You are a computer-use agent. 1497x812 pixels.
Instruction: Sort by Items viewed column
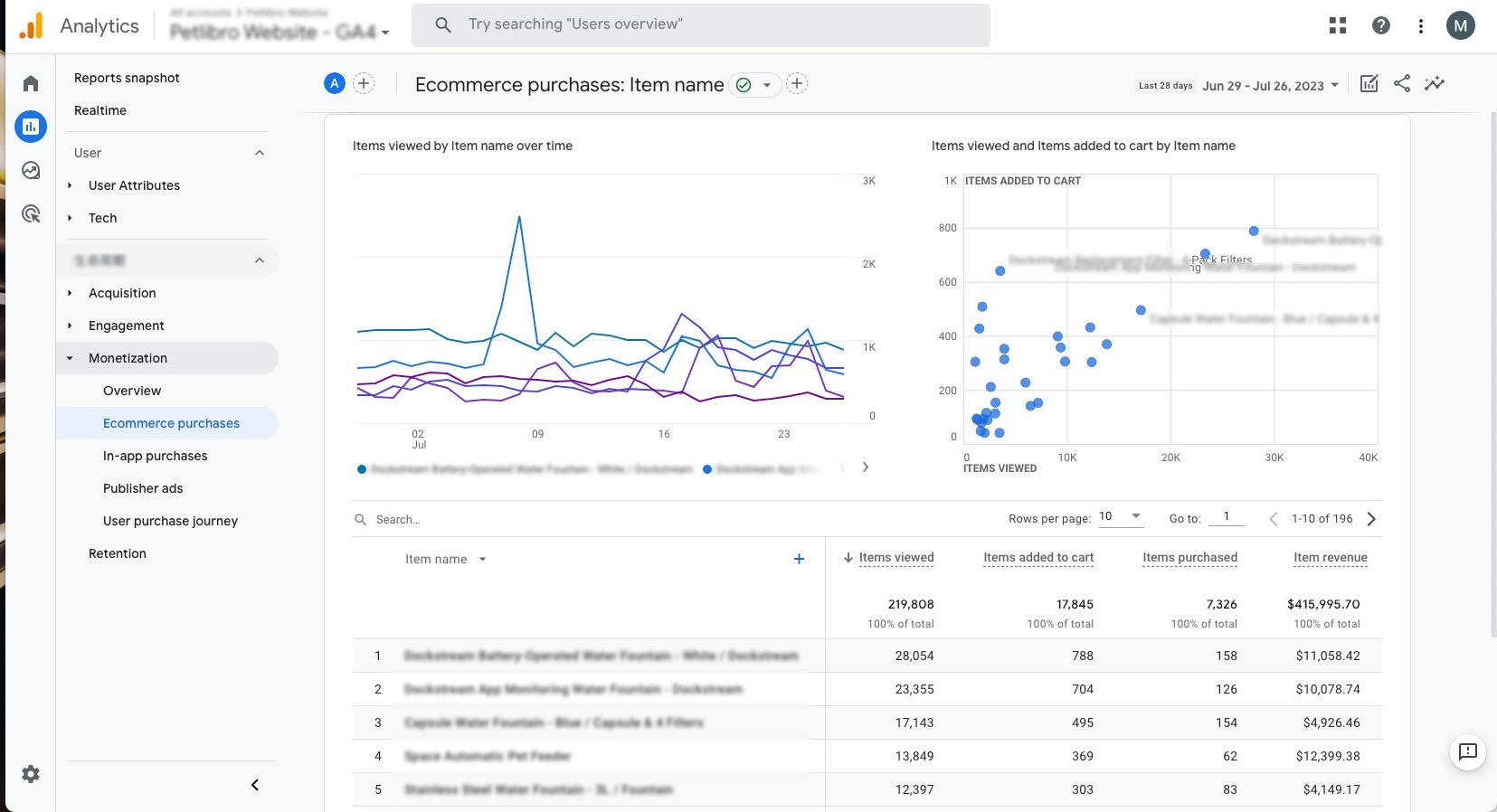coord(896,558)
